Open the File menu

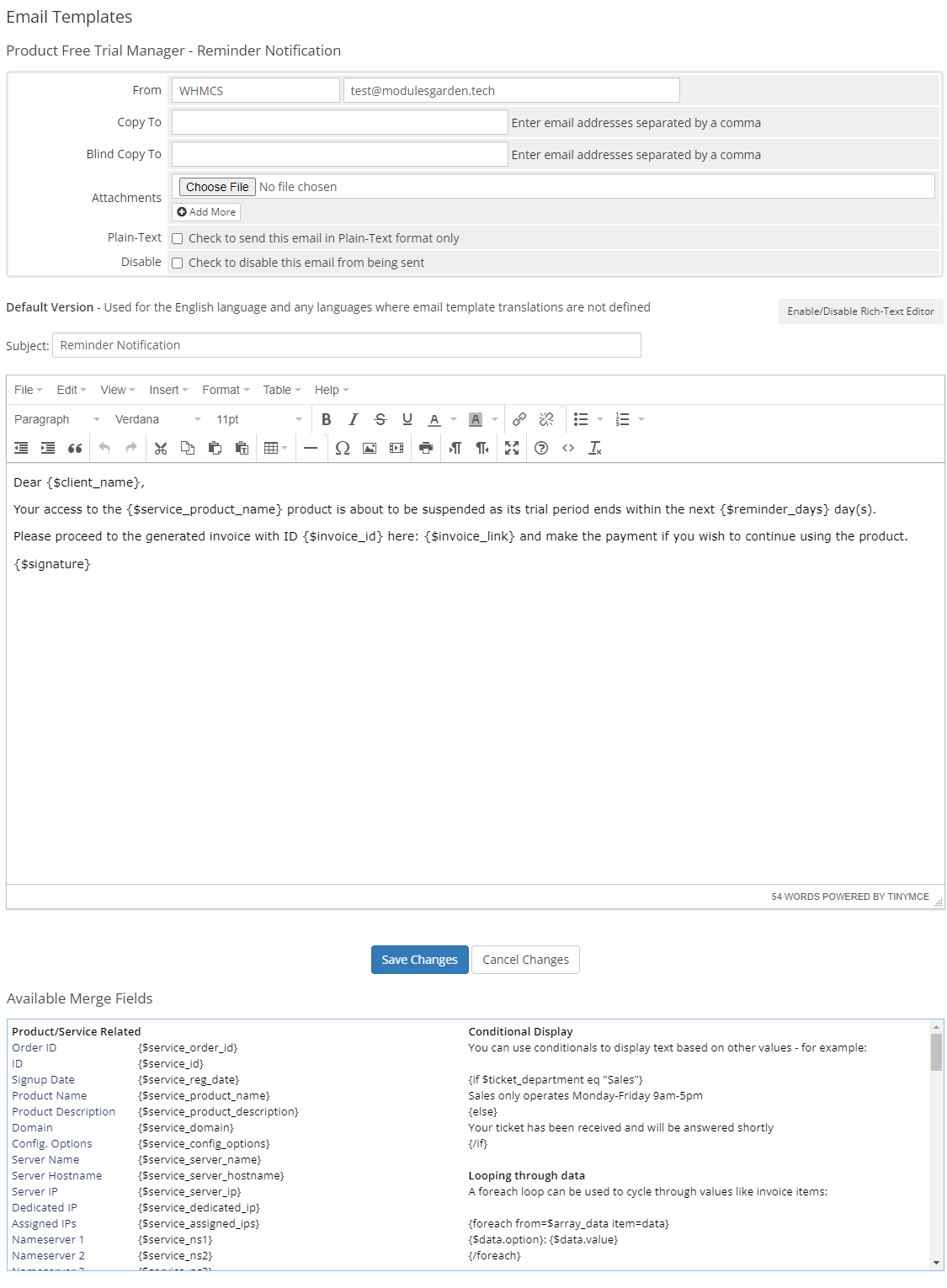coord(29,390)
